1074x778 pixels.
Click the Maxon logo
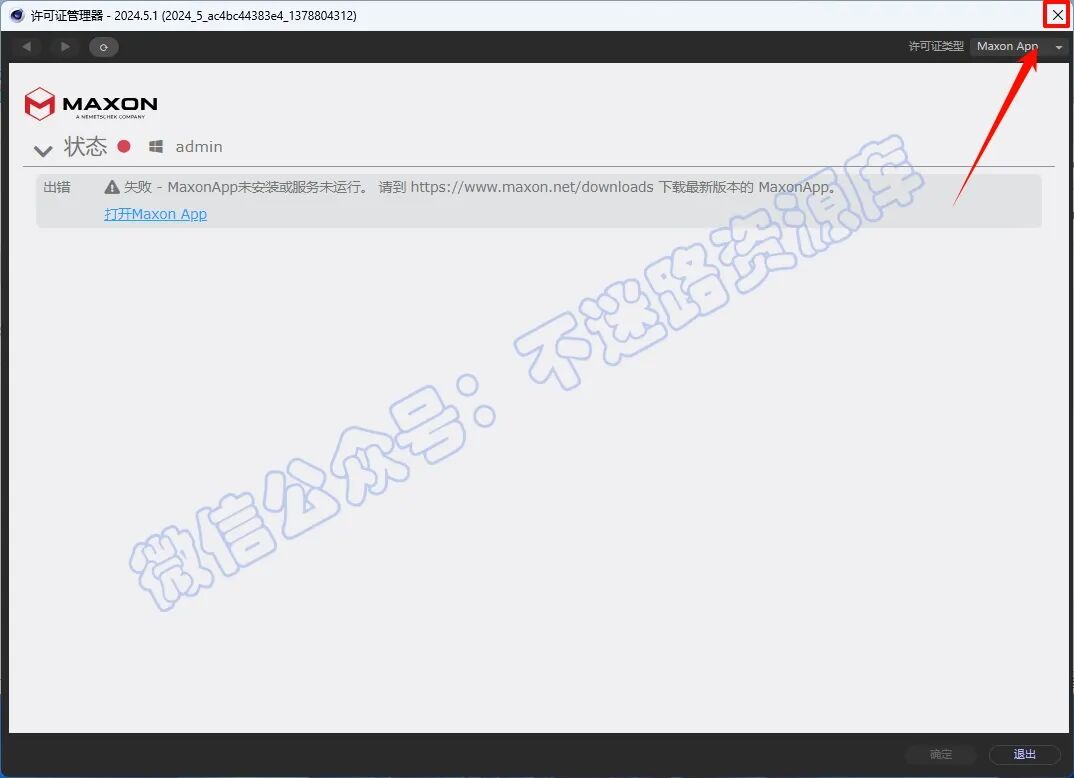point(91,104)
